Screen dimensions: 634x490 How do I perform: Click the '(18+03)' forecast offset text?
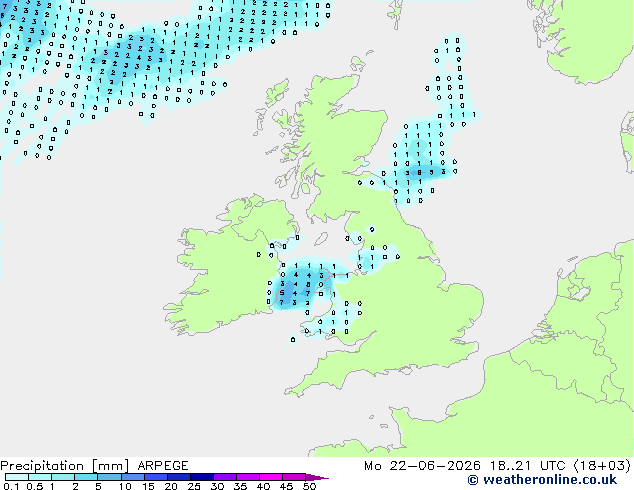click(x=602, y=466)
